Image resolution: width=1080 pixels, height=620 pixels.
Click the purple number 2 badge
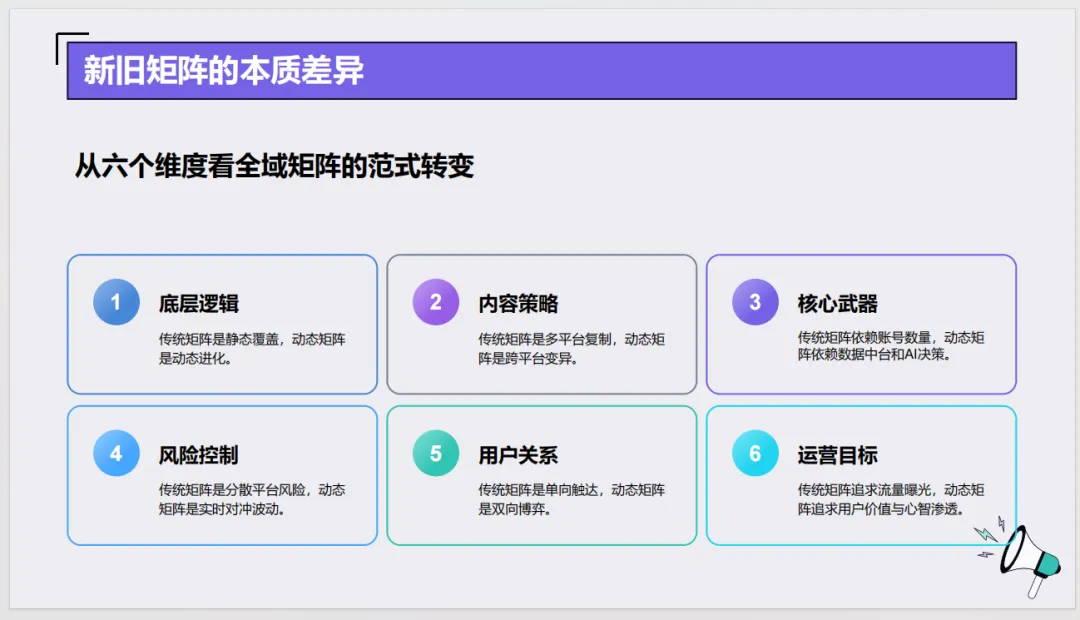click(436, 302)
